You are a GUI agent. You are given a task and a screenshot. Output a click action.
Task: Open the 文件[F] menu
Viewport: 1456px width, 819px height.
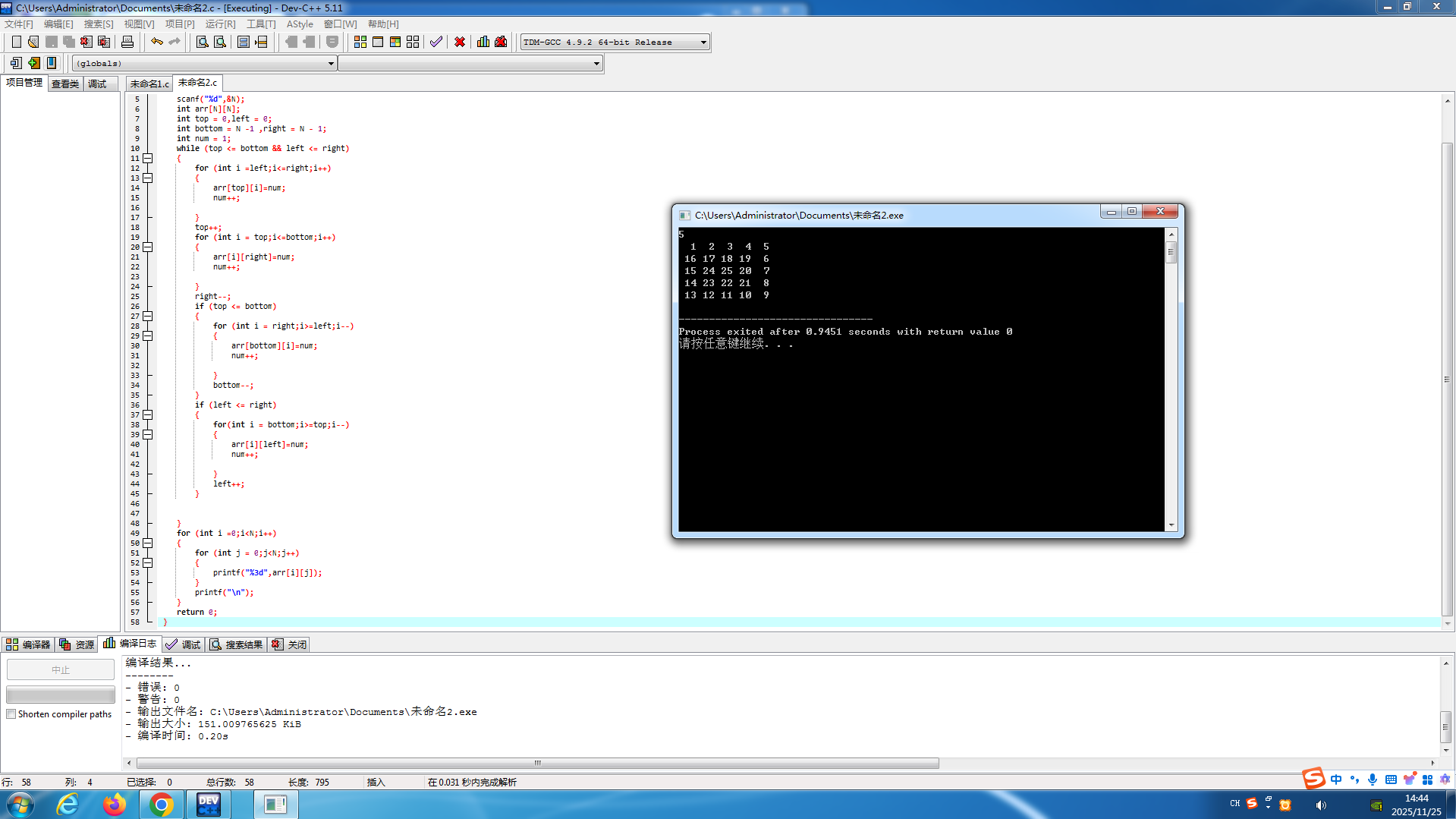[x=19, y=24]
